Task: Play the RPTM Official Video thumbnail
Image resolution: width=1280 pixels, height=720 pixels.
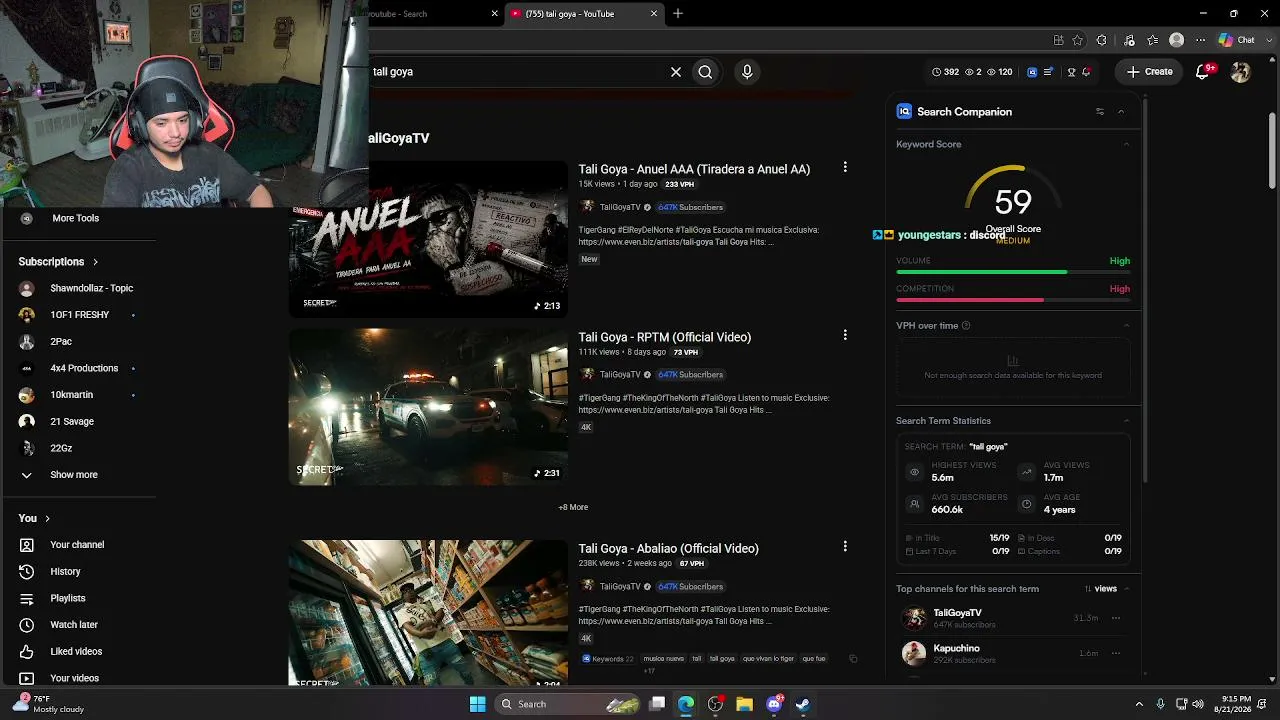Action: 428,407
